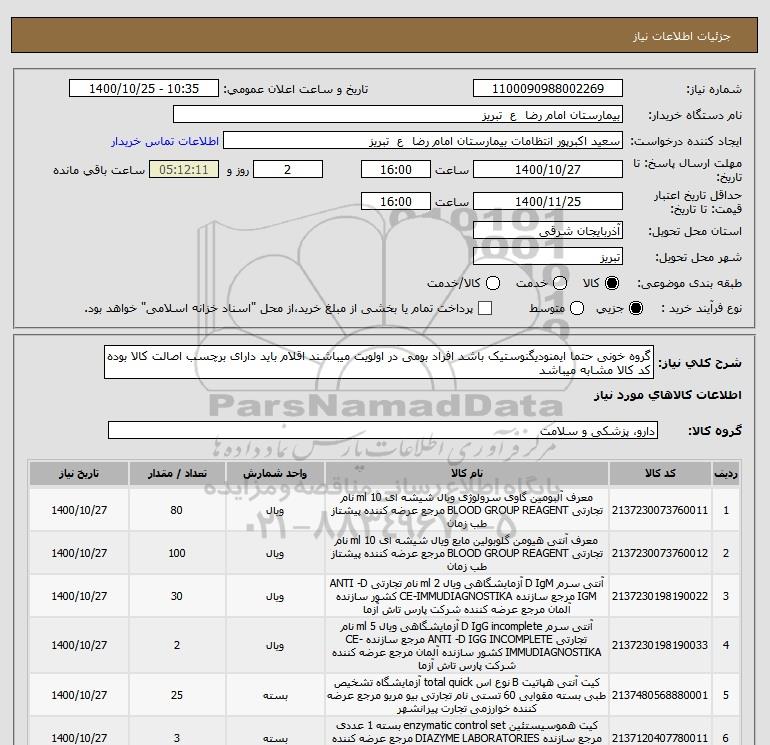The height and width of the screenshot is (745, 770).
Task: Click the اطلاعات کالاهای مورد نیاز heading
Action: tap(668, 395)
